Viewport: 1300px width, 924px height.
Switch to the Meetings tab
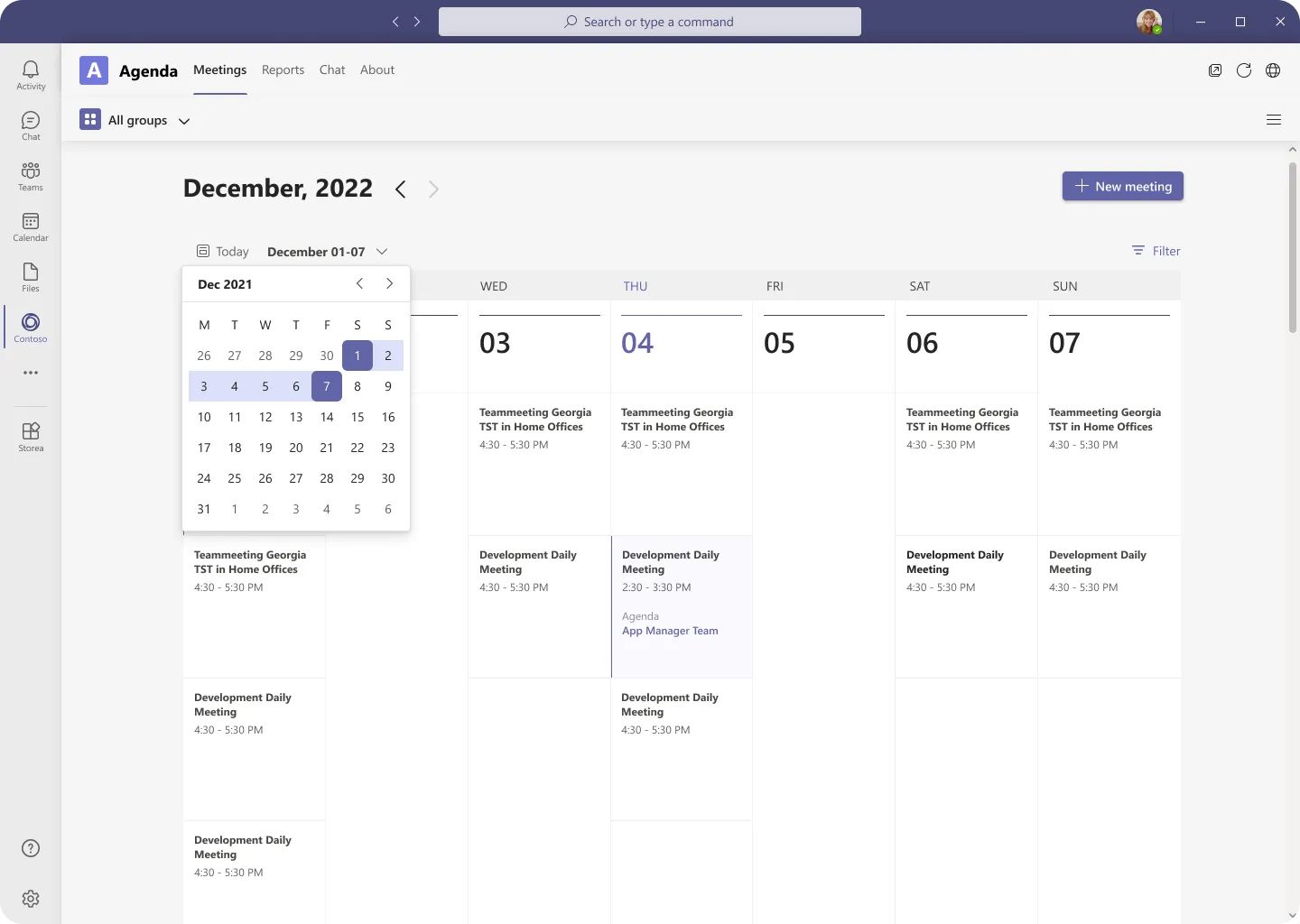(x=219, y=69)
